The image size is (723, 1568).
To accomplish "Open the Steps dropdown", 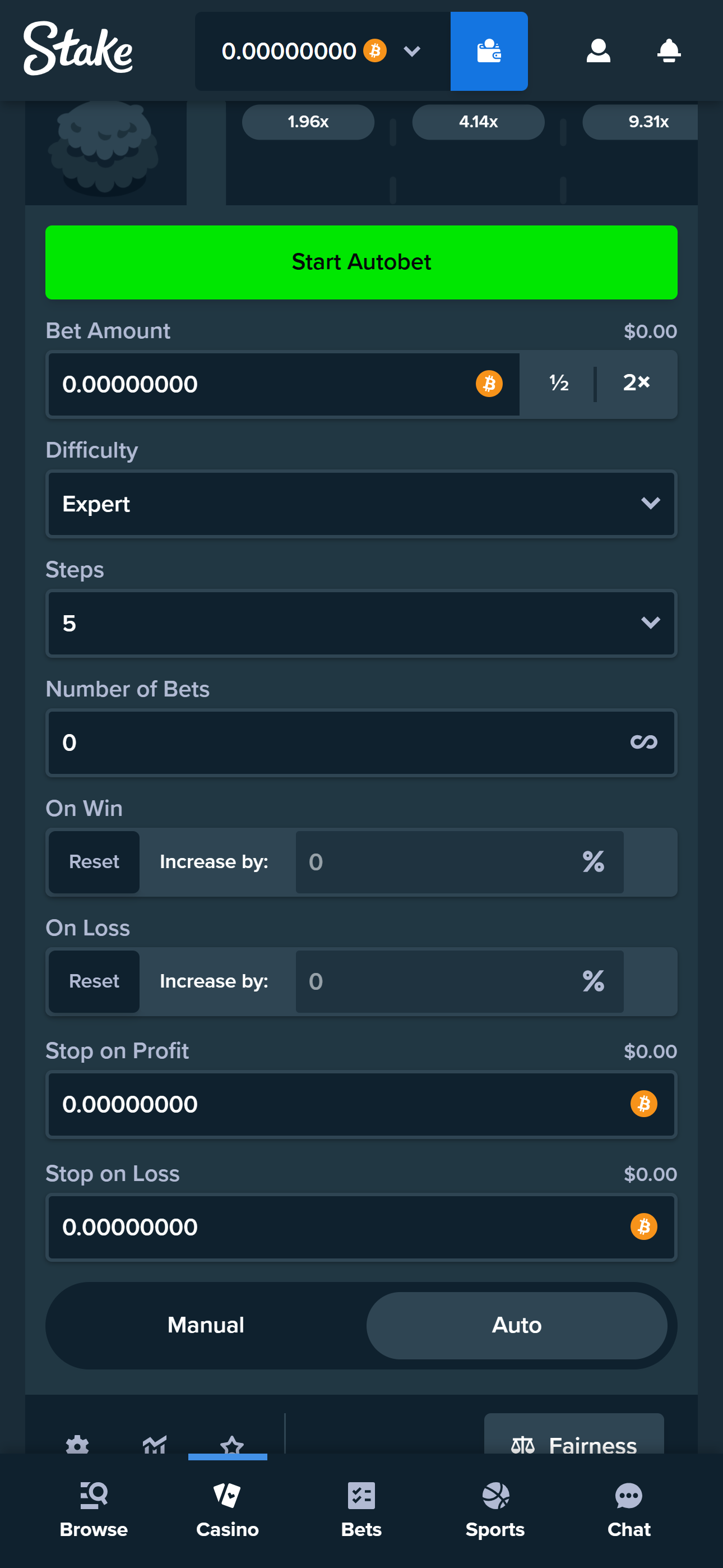I will coord(361,623).
